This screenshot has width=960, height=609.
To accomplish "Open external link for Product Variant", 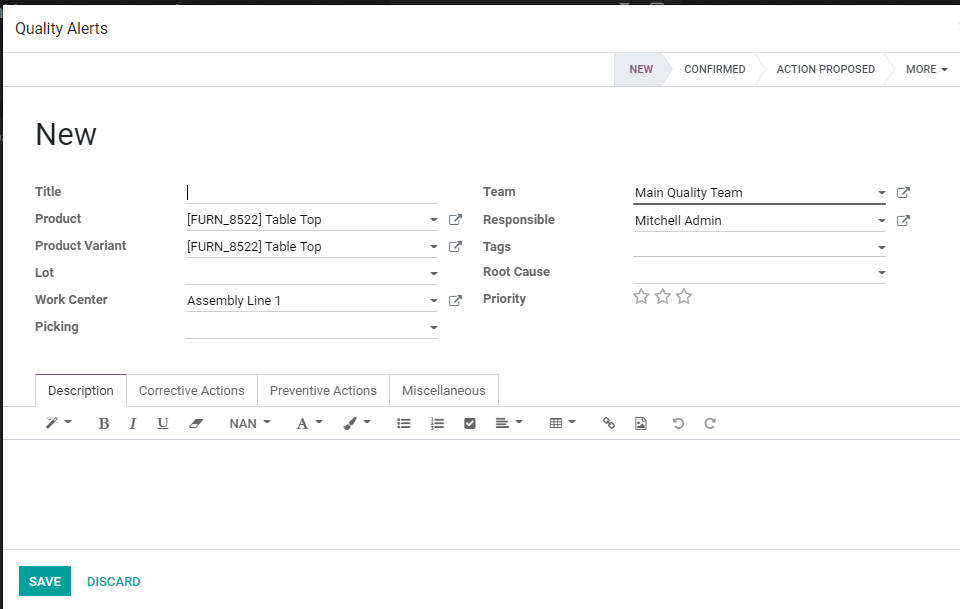I will coord(455,246).
